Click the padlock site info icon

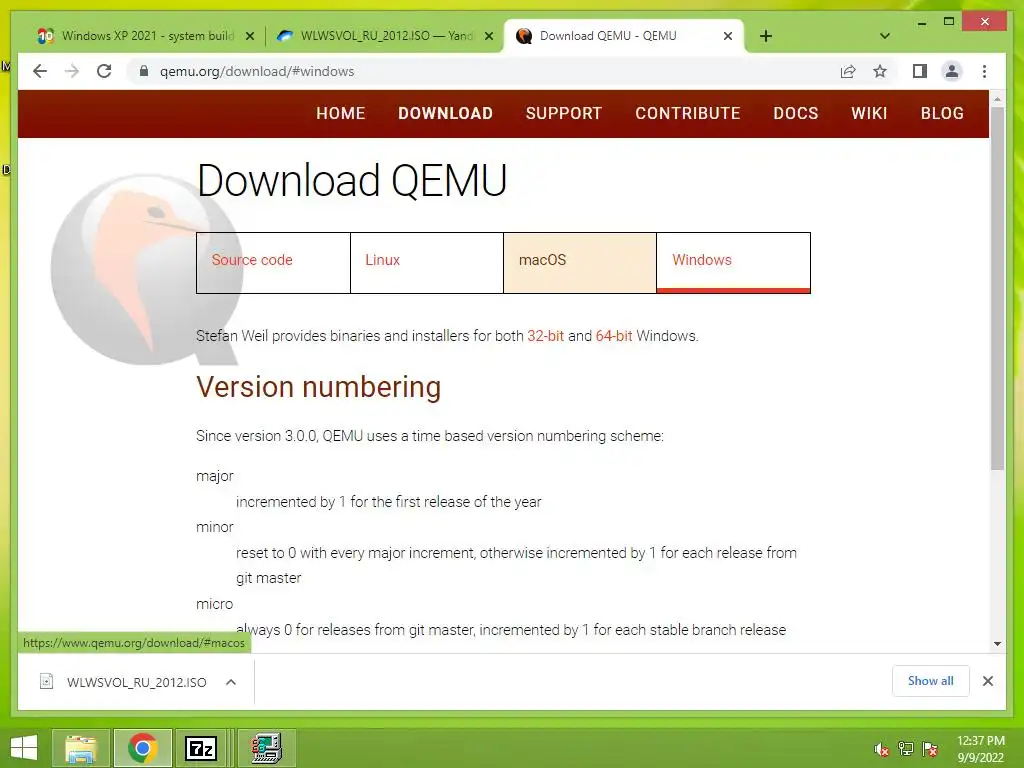[x=144, y=71]
